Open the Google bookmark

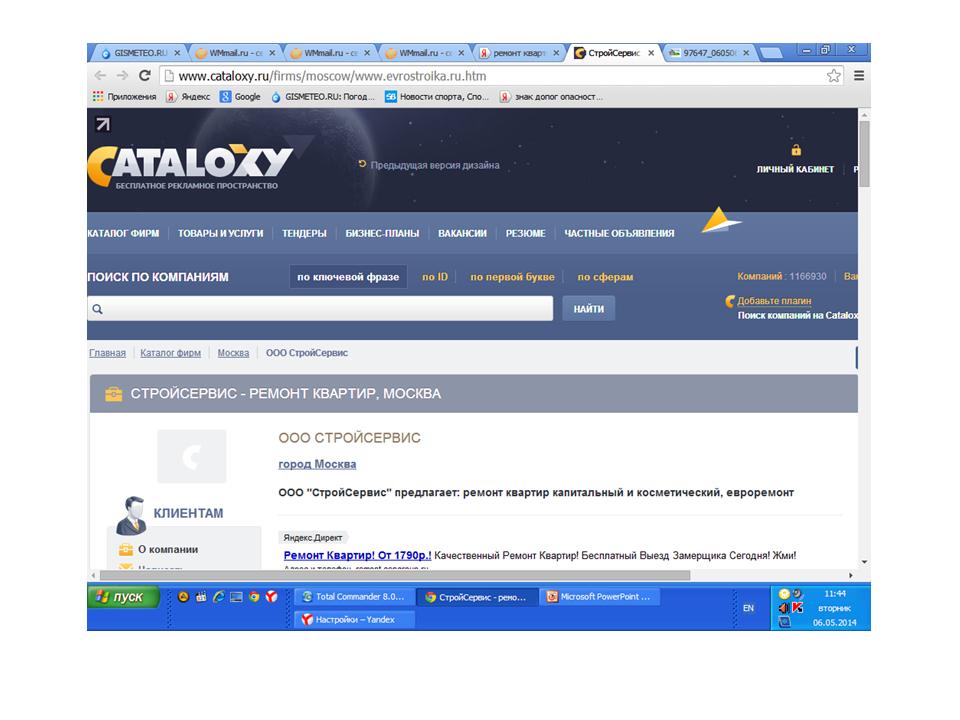(x=241, y=97)
